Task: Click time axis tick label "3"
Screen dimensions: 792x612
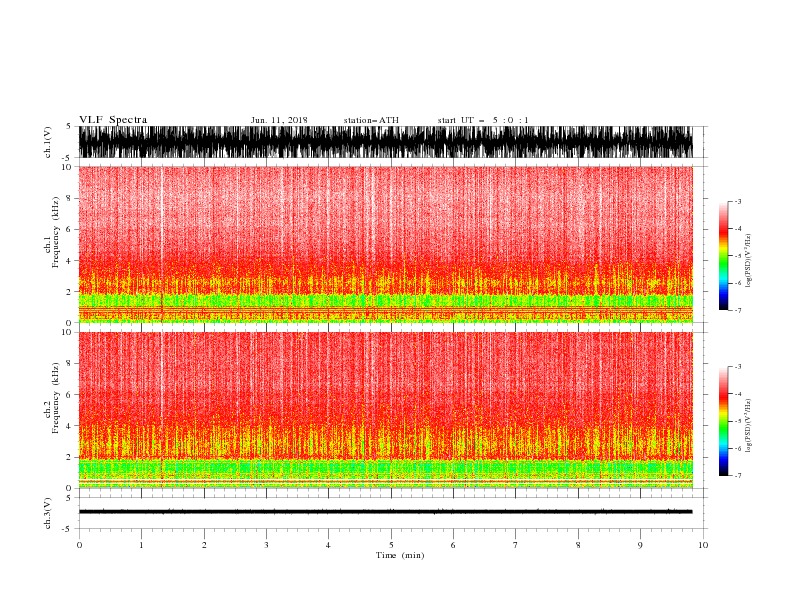Action: pos(266,545)
